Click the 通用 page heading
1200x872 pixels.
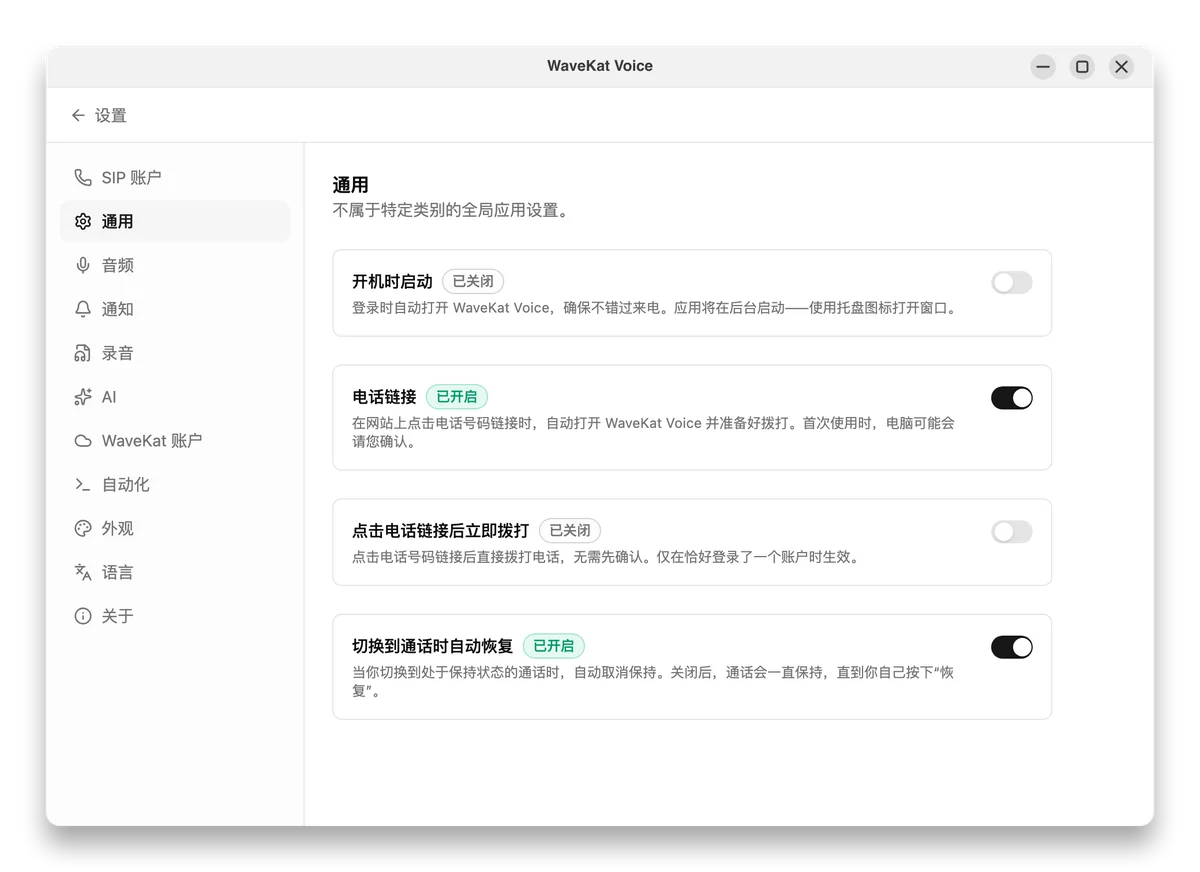click(x=351, y=185)
